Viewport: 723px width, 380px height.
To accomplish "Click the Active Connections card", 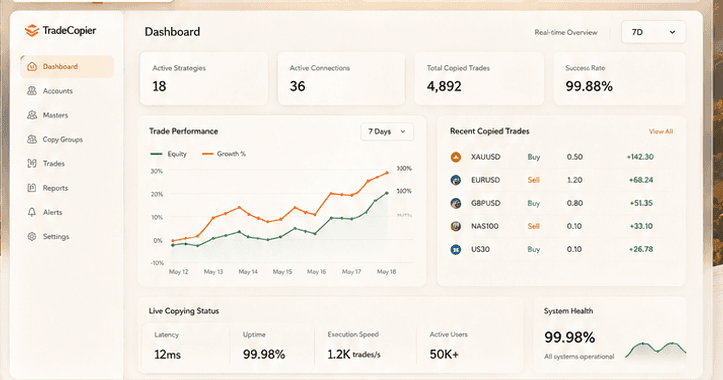I will [341, 78].
